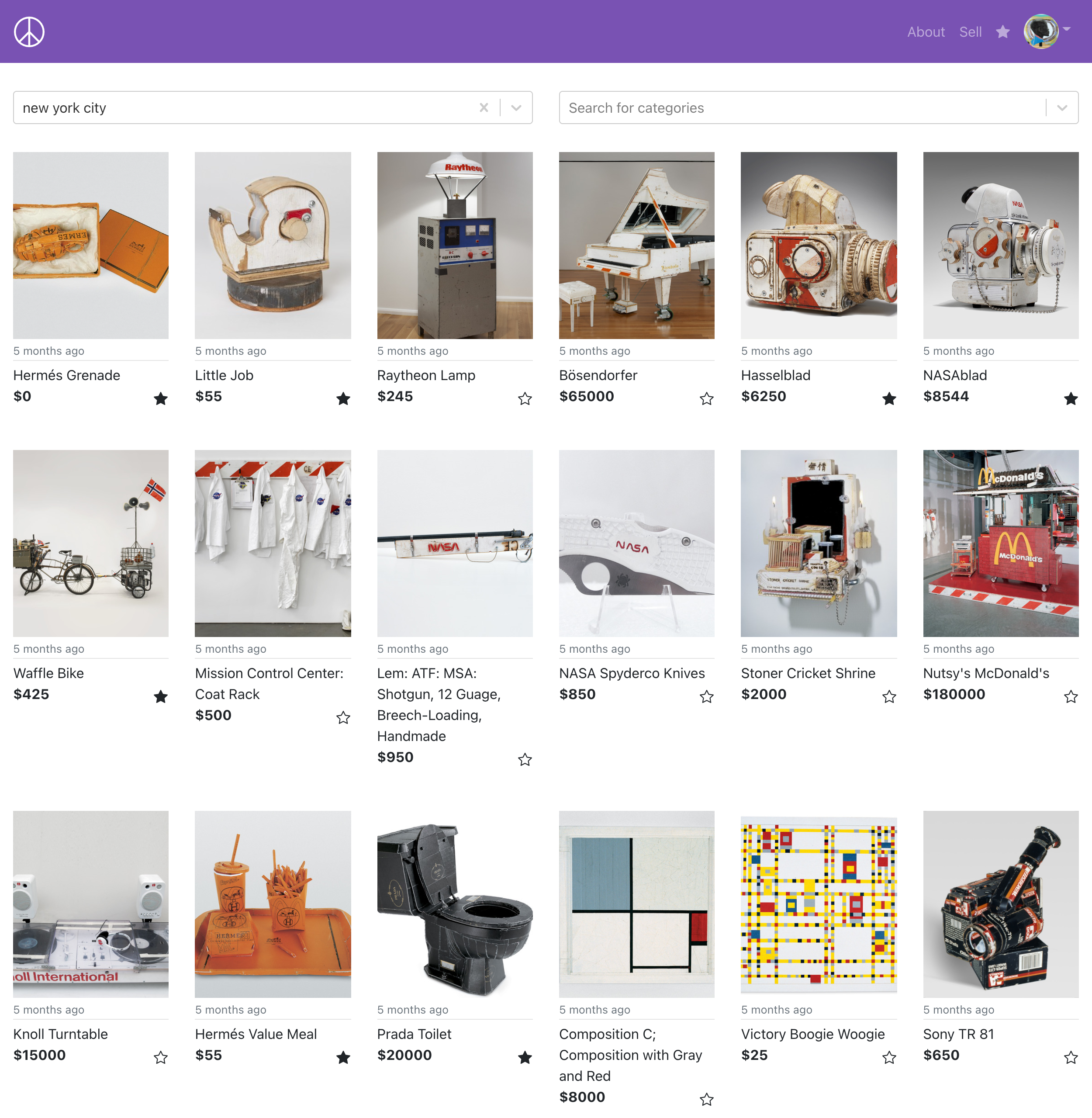The image size is (1092, 1118).
Task: Open the user avatar menu
Action: pyautogui.click(x=1047, y=31)
